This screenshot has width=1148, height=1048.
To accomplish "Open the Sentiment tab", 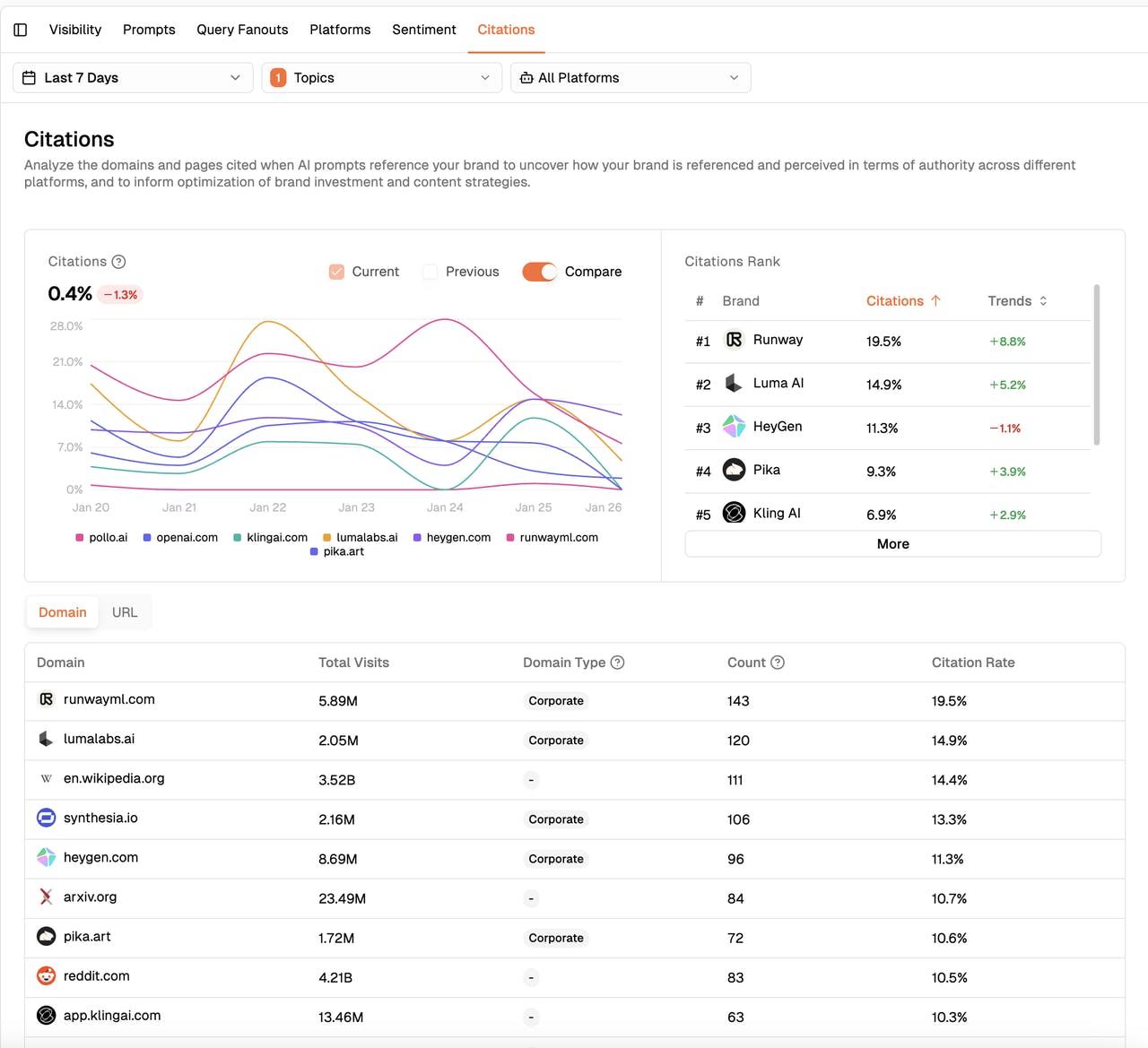I will [x=424, y=30].
